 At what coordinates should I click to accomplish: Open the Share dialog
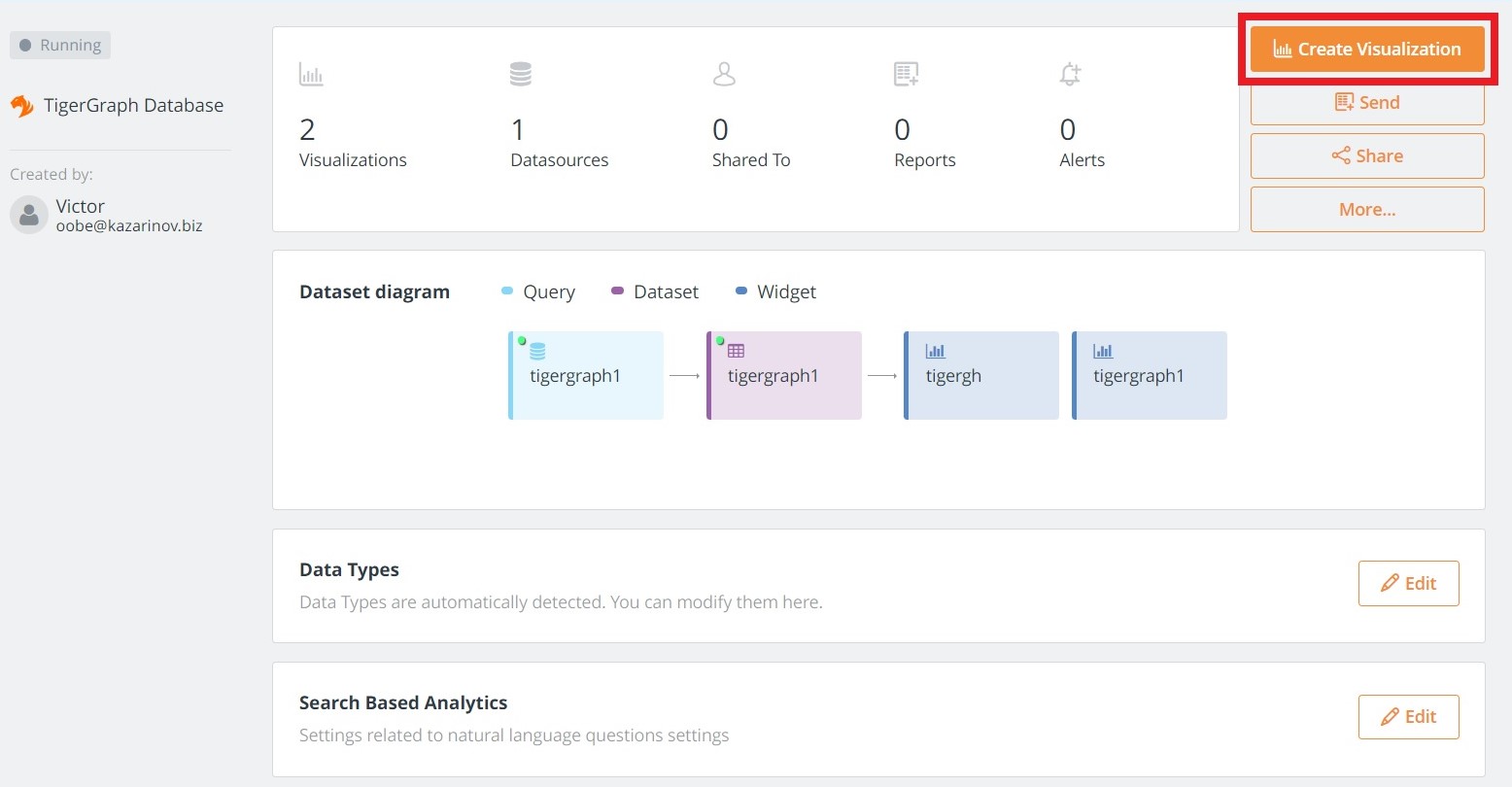[1366, 156]
